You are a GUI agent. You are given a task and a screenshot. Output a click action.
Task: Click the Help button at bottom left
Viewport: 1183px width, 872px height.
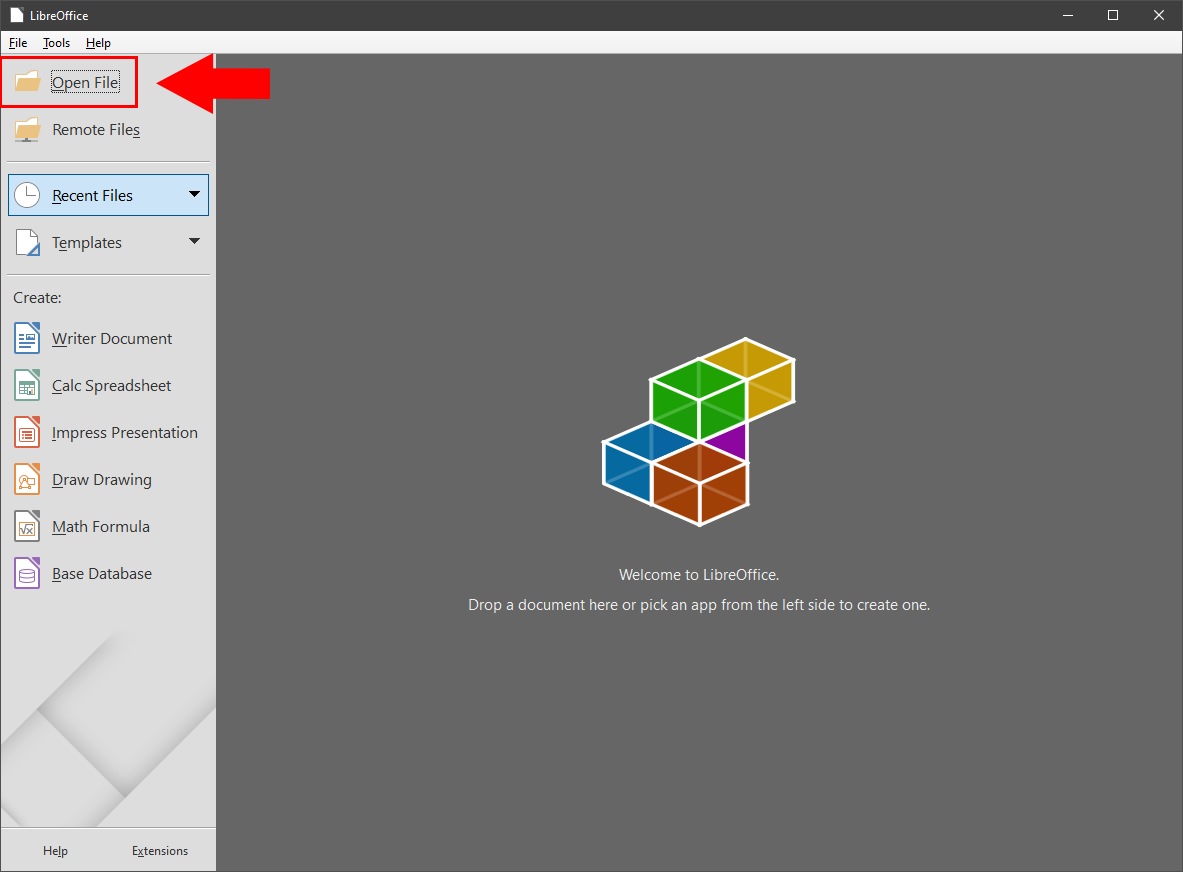point(55,850)
